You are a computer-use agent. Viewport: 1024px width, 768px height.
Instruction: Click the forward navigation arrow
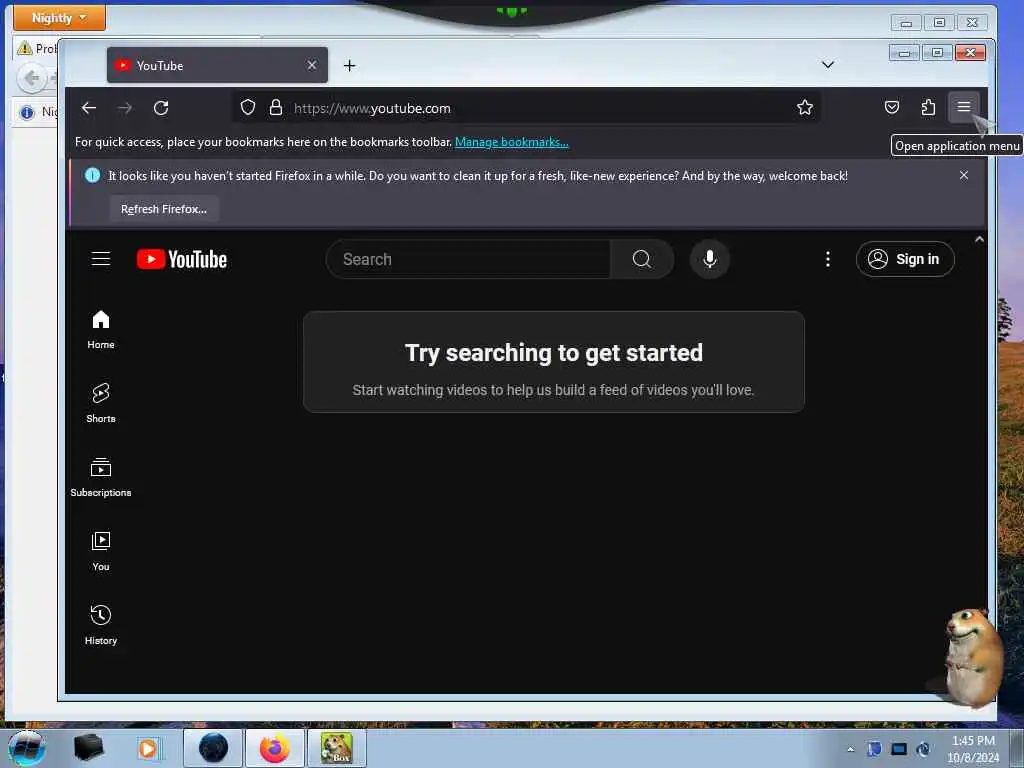tap(125, 108)
